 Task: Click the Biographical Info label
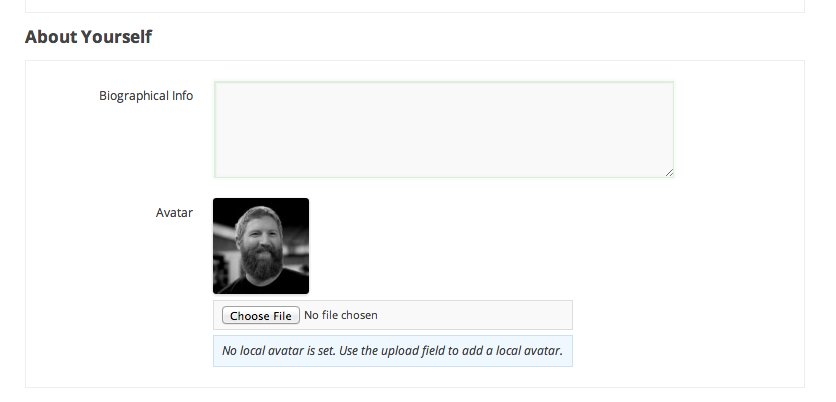coord(146,96)
